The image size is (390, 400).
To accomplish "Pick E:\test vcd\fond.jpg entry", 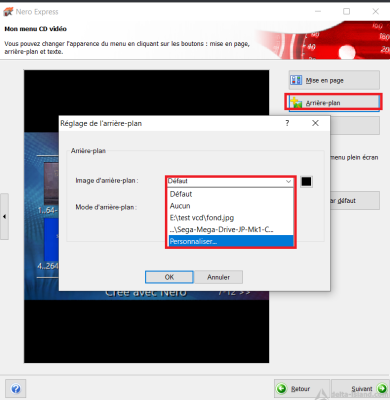I will tap(231, 218).
